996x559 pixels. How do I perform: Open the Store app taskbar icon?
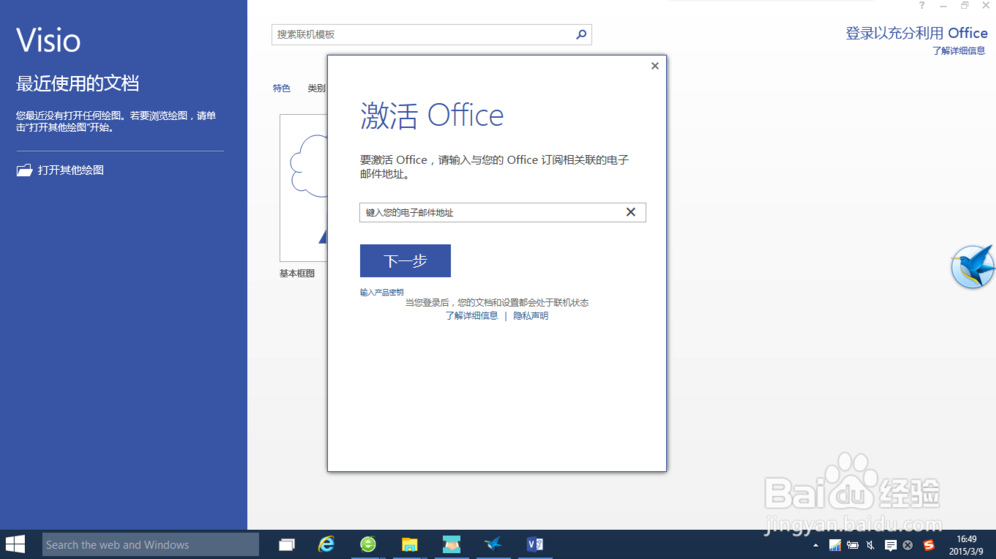point(452,544)
